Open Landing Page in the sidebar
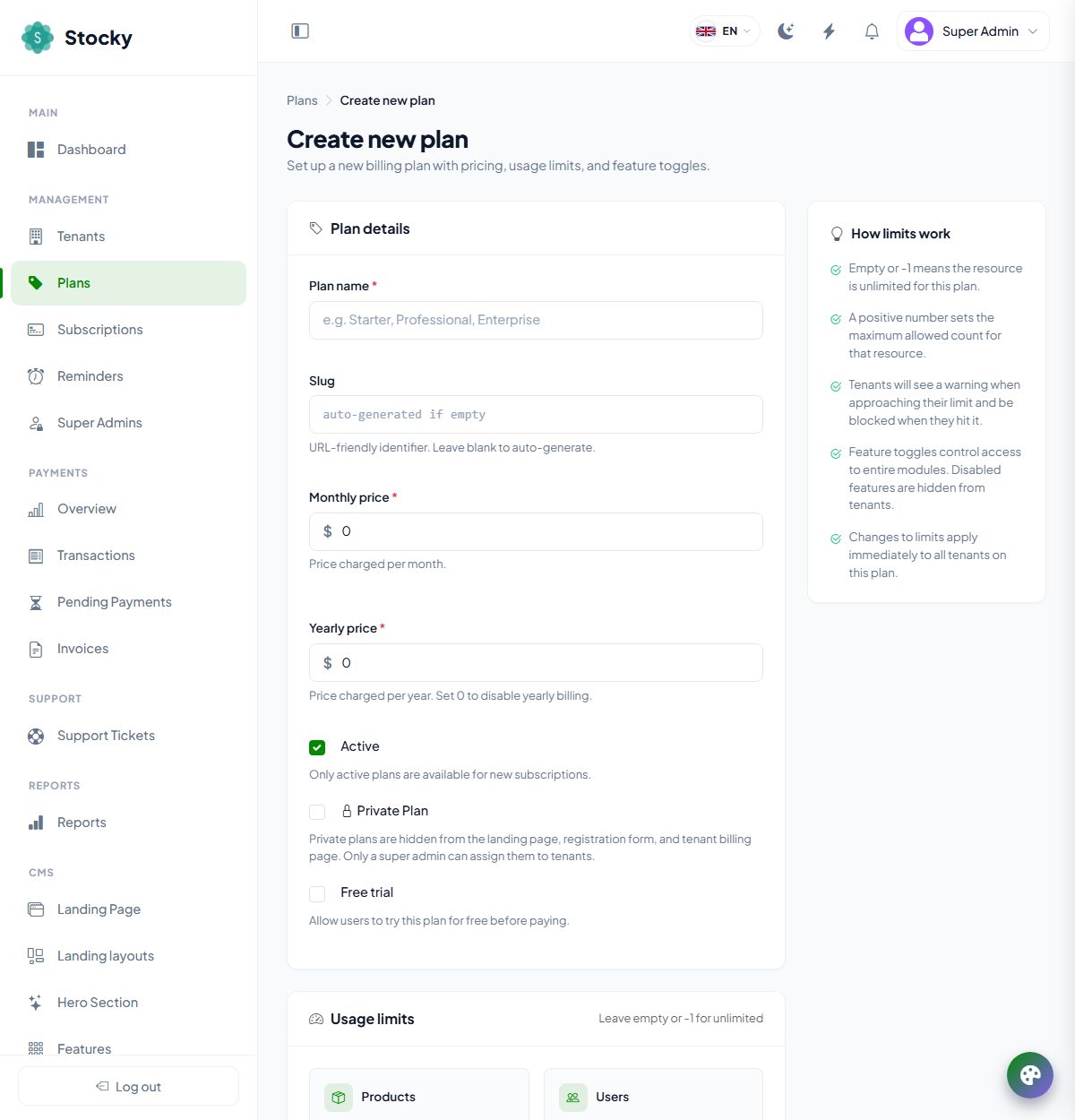Image resolution: width=1075 pixels, height=1120 pixels. (x=129, y=909)
